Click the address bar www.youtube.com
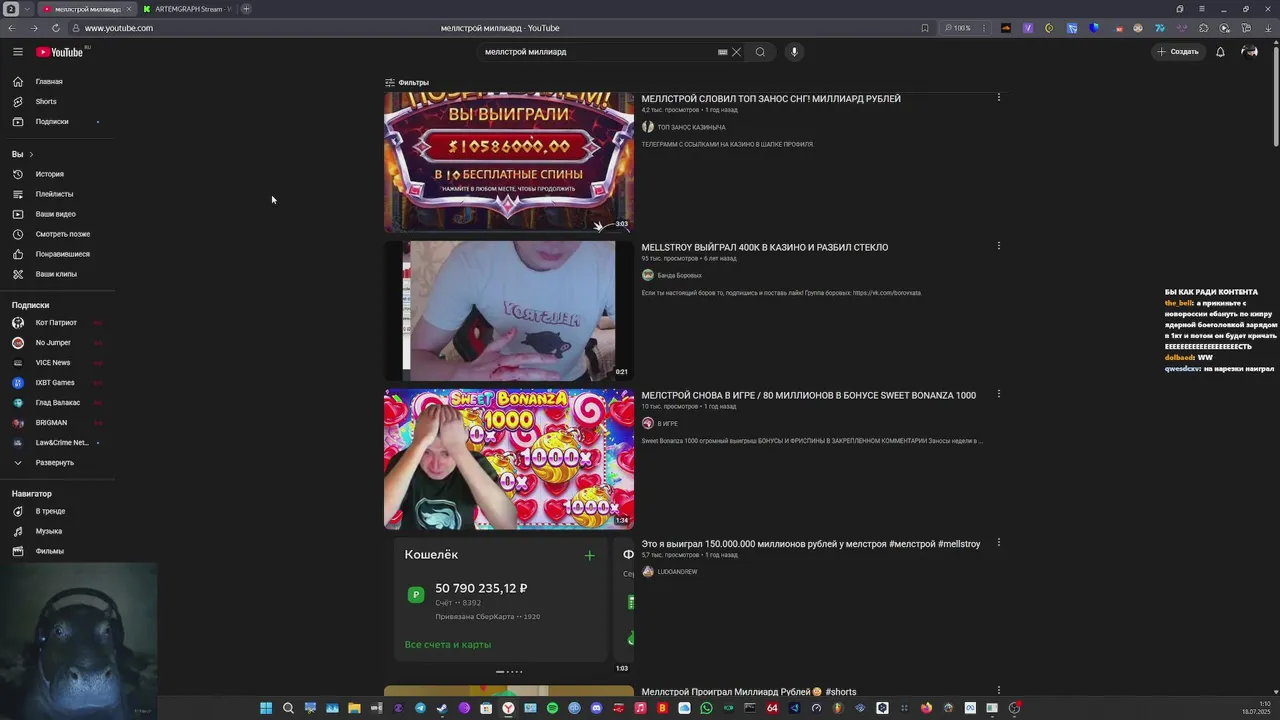The height and width of the screenshot is (720, 1280). 119,28
